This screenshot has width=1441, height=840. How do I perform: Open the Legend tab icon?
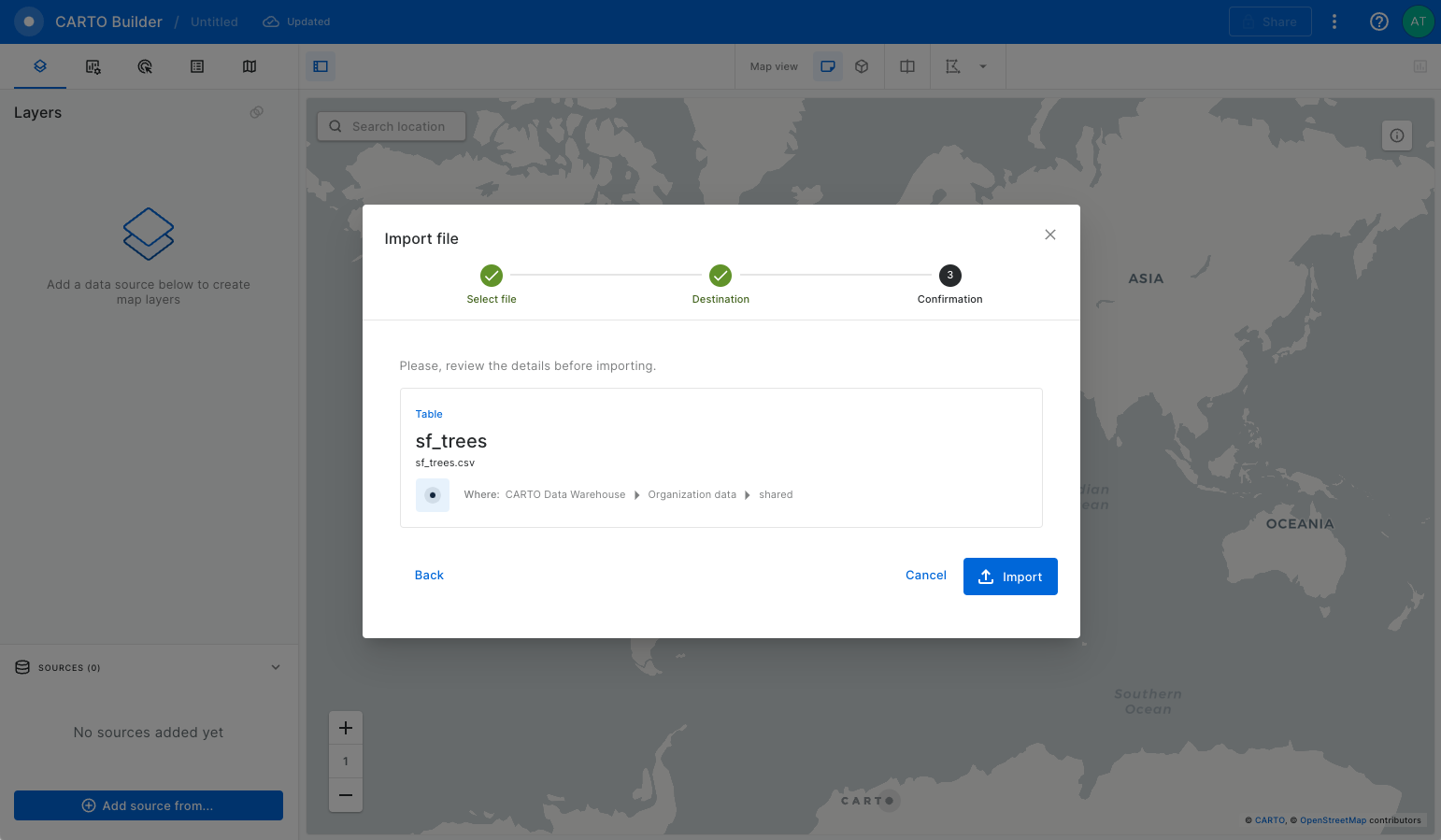pyautogui.click(x=197, y=66)
